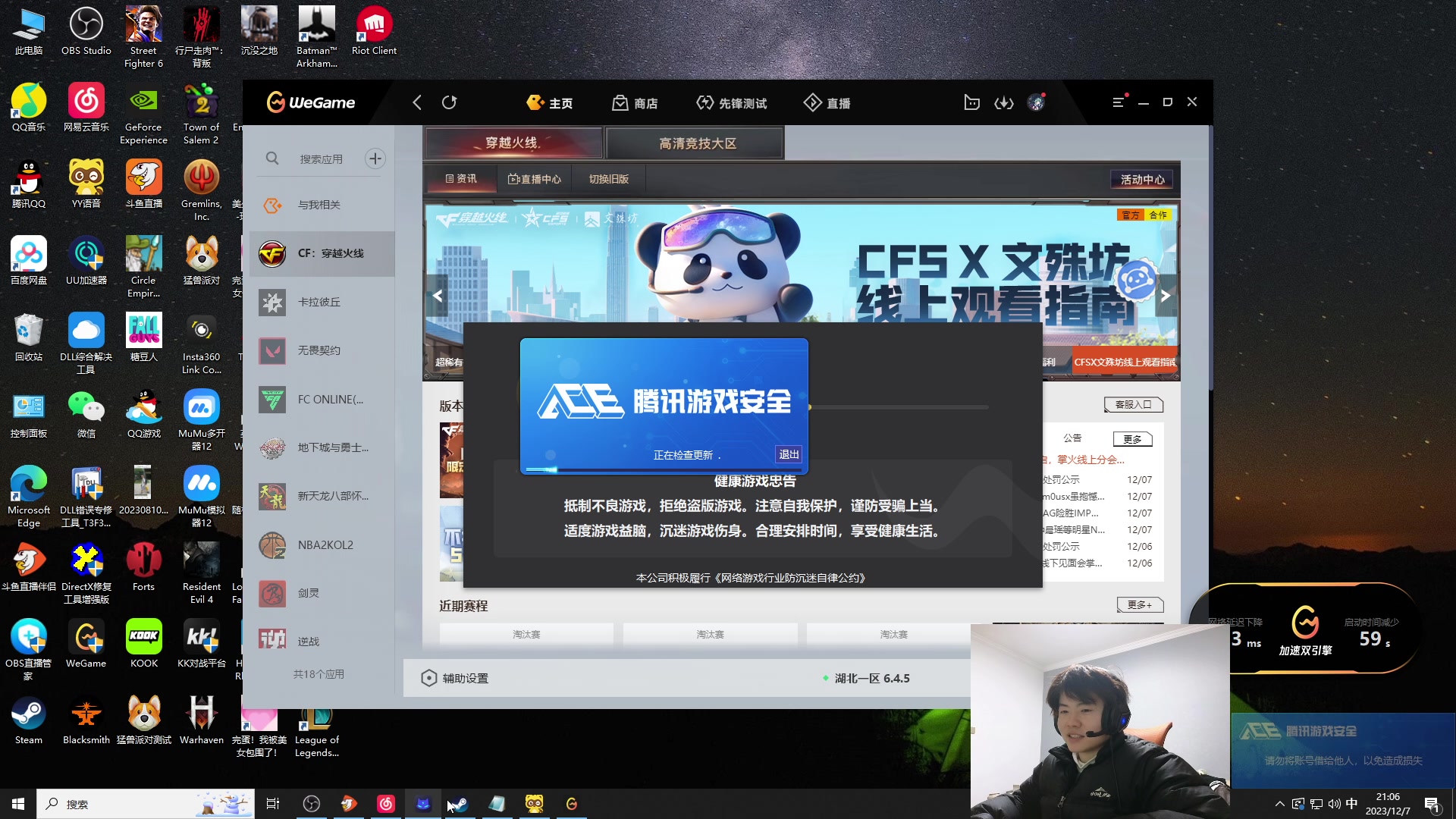Open the WeGame hamburger menu
Viewport: 1456px width, 819px height.
tap(1118, 102)
